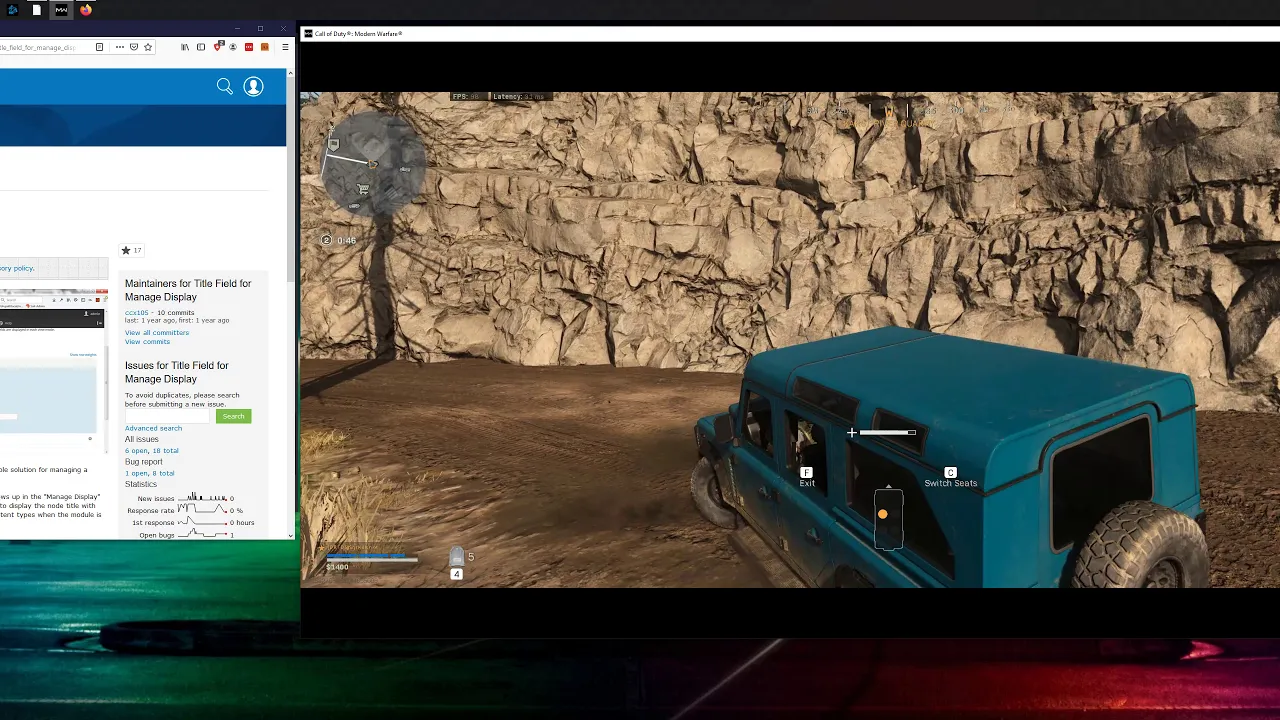Viewport: 1280px width, 720px height.
Task: Toggle reader view in Firefox address bar
Action: [x=99, y=47]
